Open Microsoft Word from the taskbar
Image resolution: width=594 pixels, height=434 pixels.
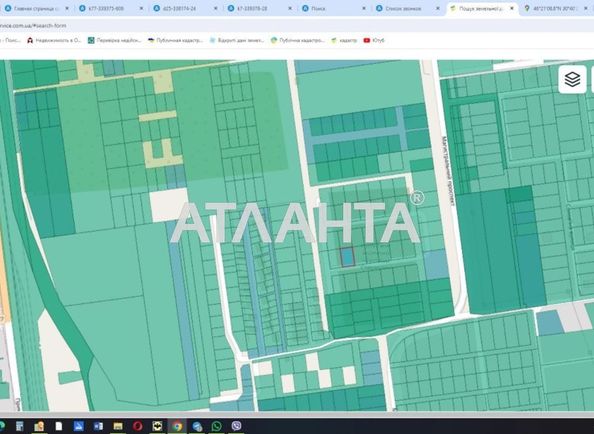pos(98,426)
